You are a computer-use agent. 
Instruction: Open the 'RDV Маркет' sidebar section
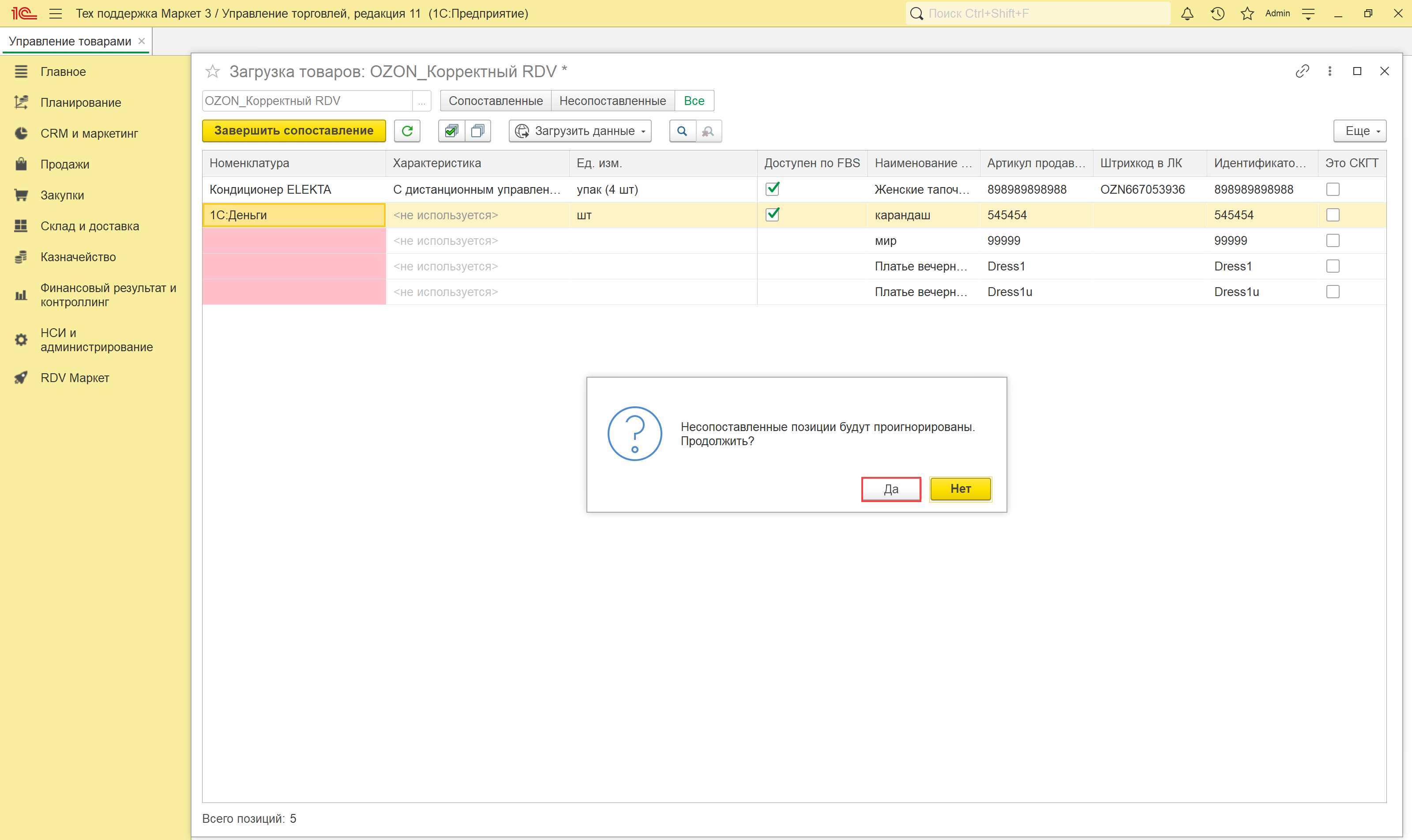tap(74, 378)
